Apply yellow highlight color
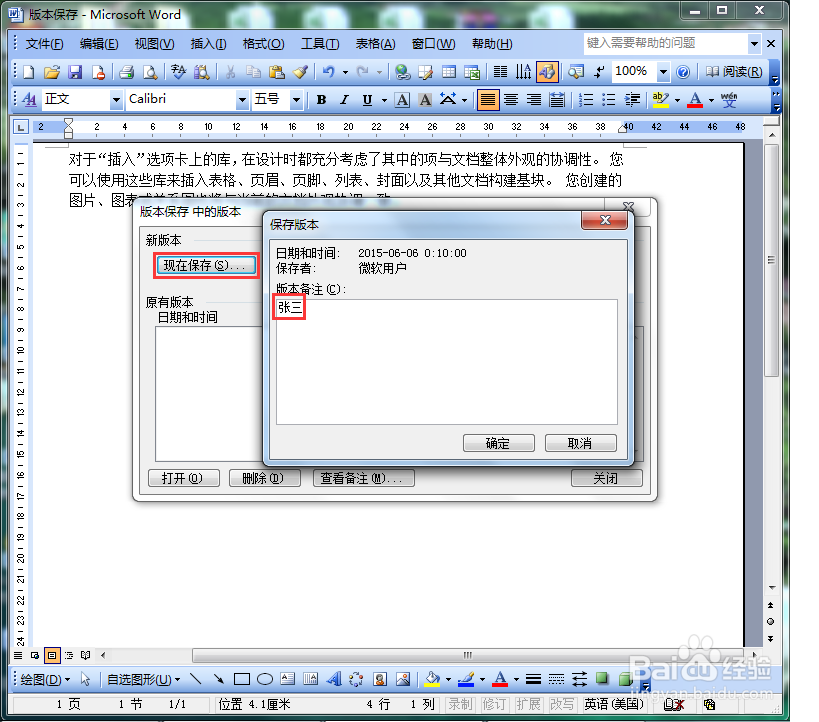The image size is (819, 722). coord(661,100)
